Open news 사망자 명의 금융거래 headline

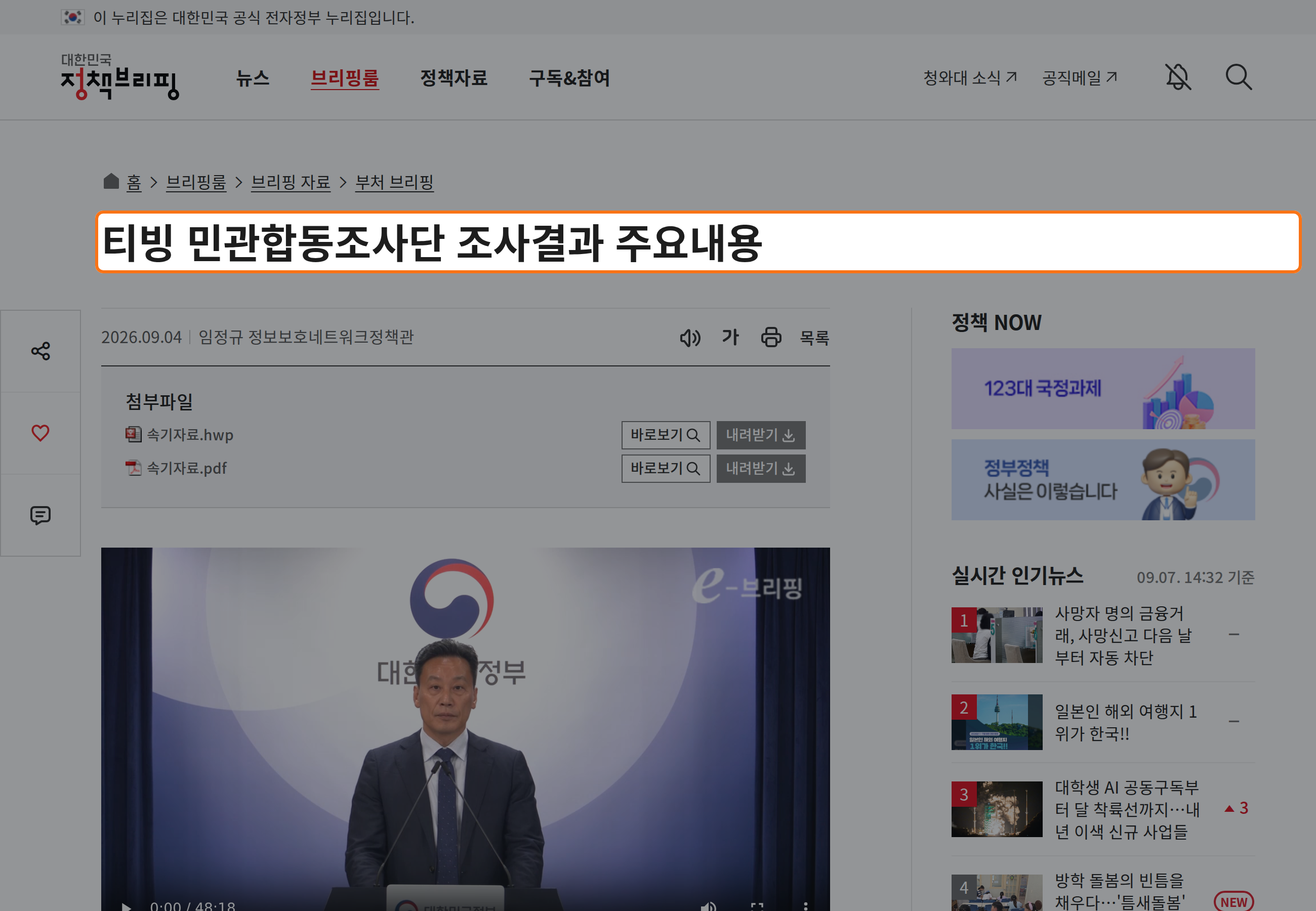click(x=1123, y=635)
